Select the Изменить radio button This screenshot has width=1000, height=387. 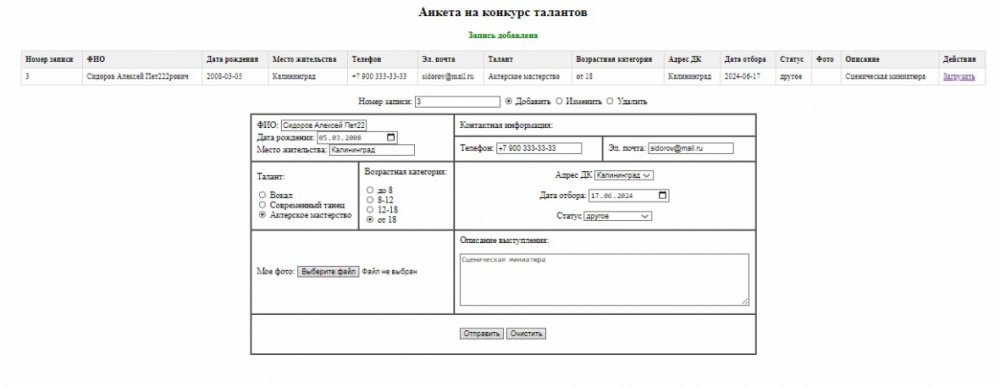[559, 101]
